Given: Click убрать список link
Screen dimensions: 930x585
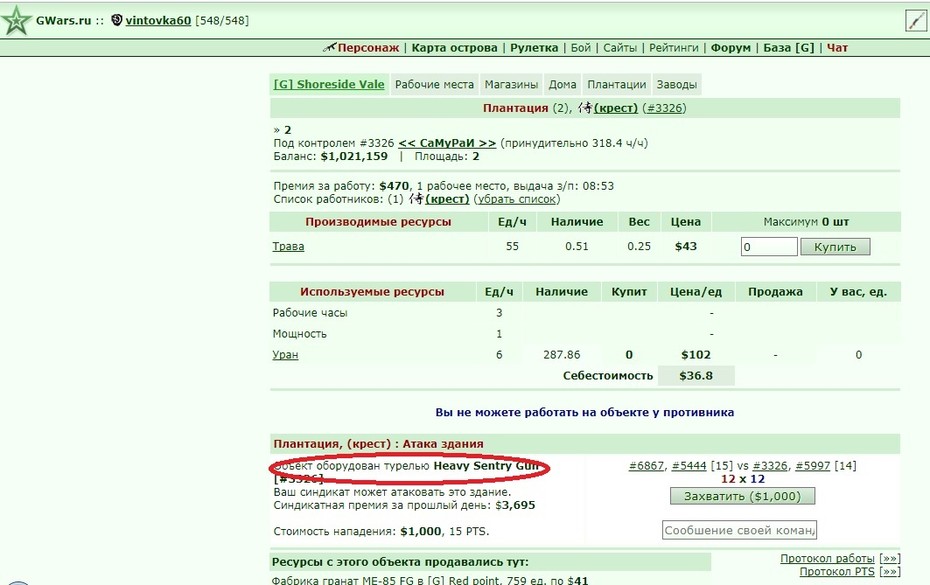Looking at the screenshot, I should (517, 199).
